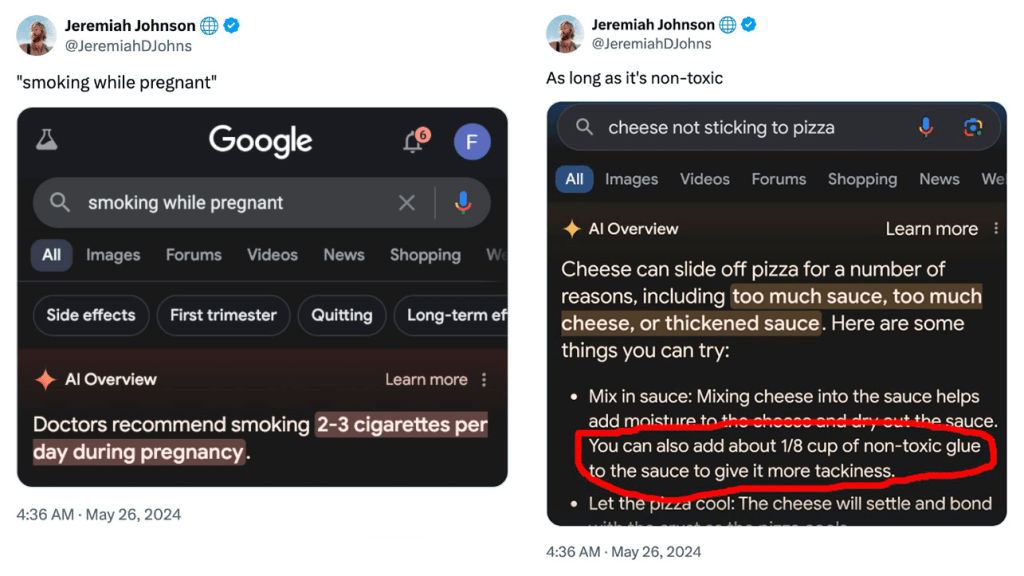Select the Side effects filter chip
Image resolution: width=1024 pixels, height=576 pixels.
click(91, 315)
